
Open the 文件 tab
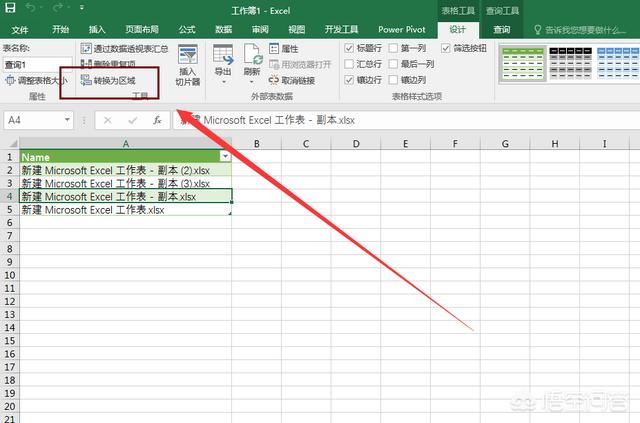[20, 29]
